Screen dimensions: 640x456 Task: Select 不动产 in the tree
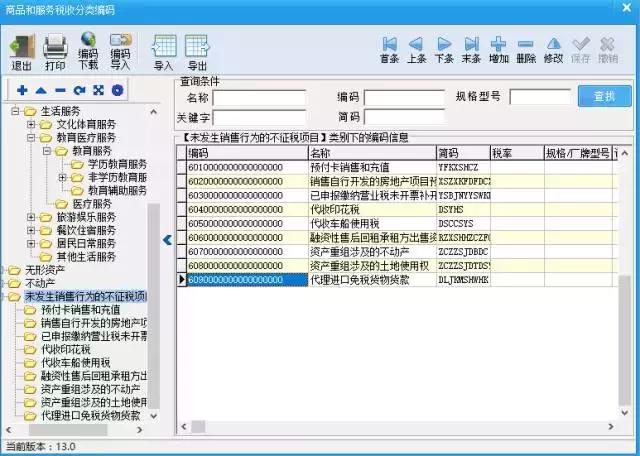(x=40, y=283)
